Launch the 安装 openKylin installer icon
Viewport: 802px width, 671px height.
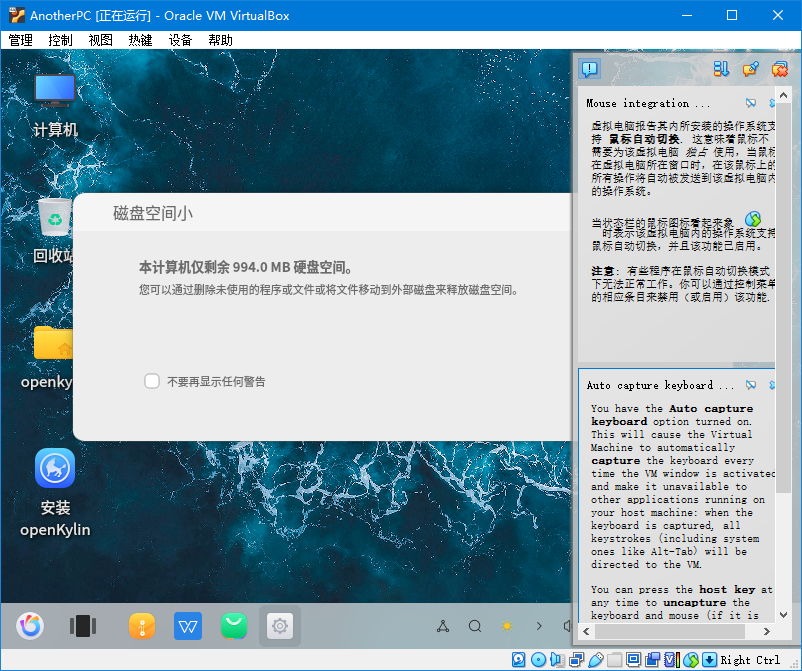click(55, 493)
